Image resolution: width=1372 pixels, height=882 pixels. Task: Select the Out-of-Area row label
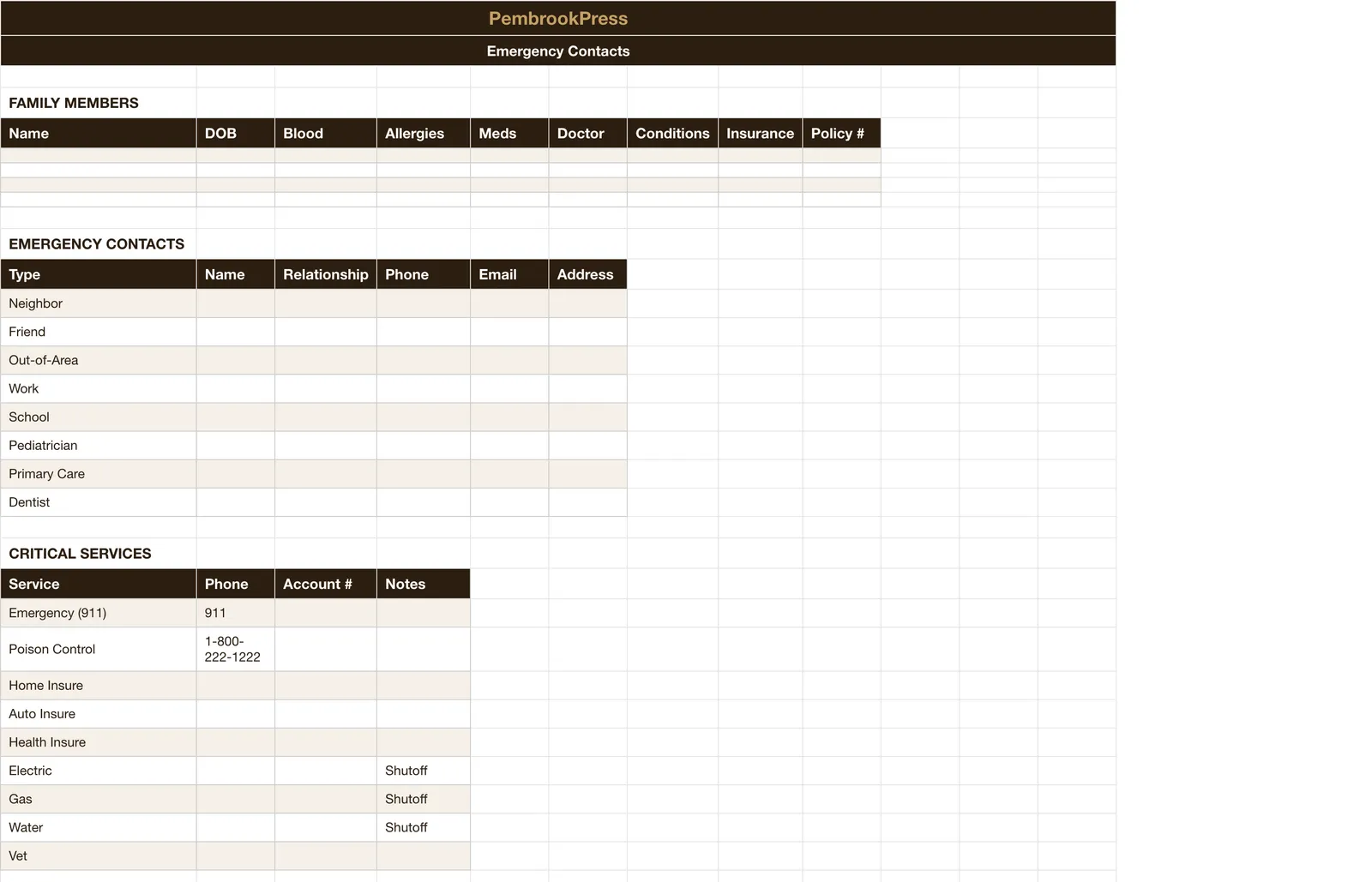99,360
